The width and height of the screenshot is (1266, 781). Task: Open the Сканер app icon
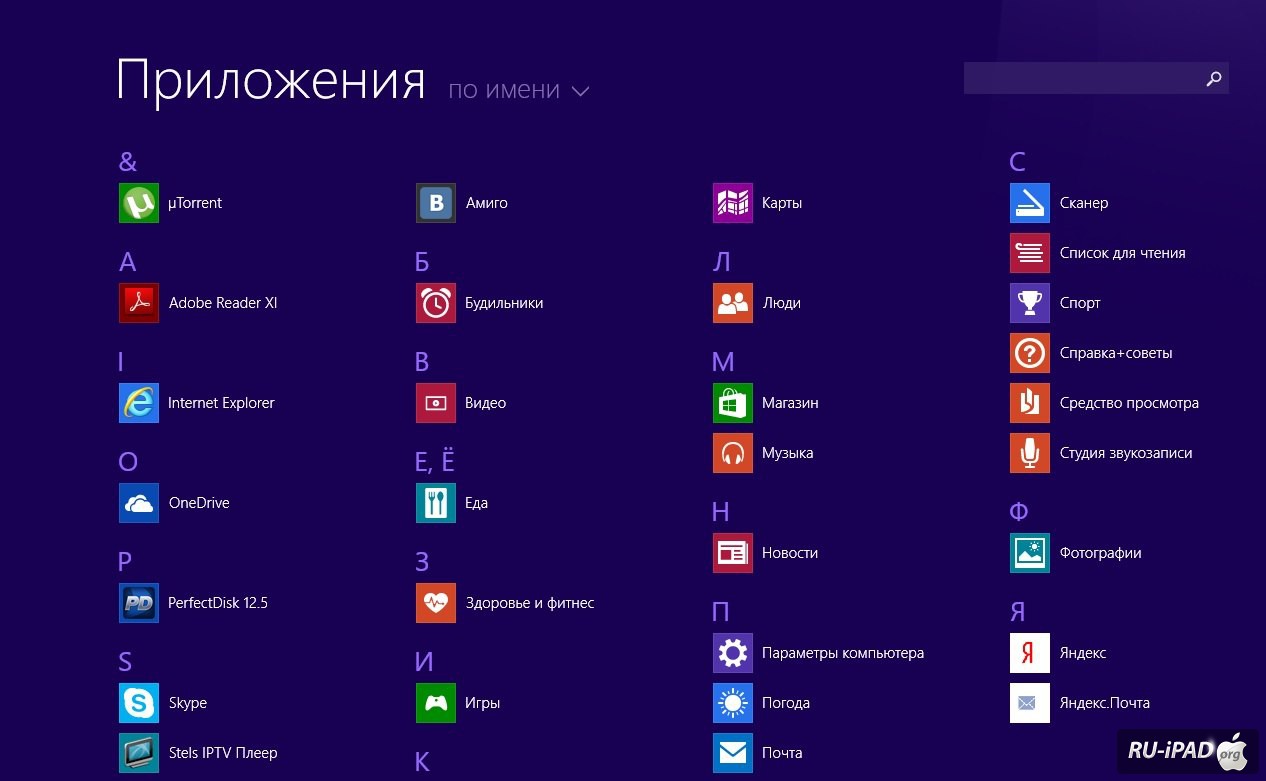(1030, 203)
